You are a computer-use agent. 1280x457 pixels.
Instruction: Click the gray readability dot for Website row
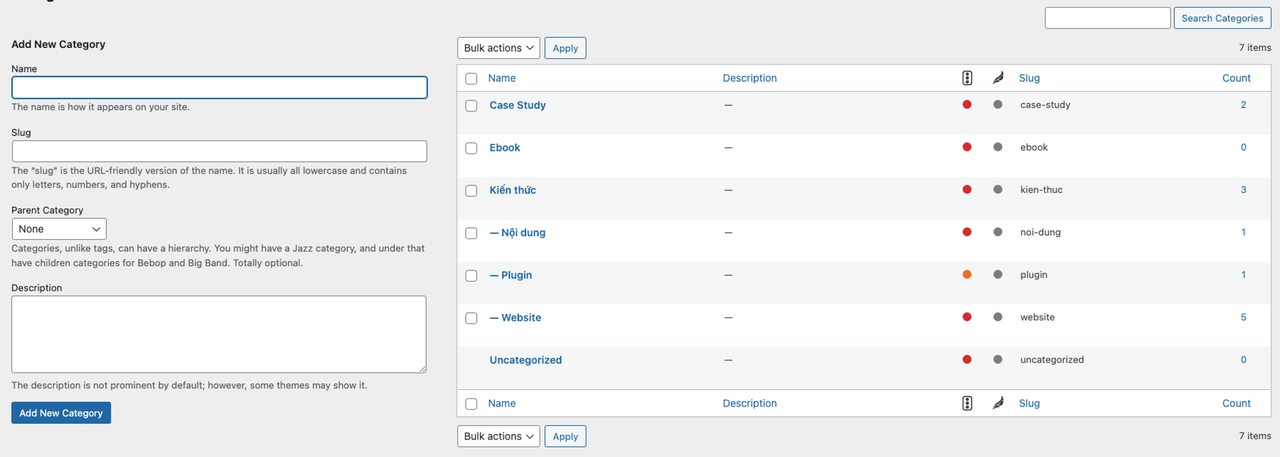pos(997,317)
